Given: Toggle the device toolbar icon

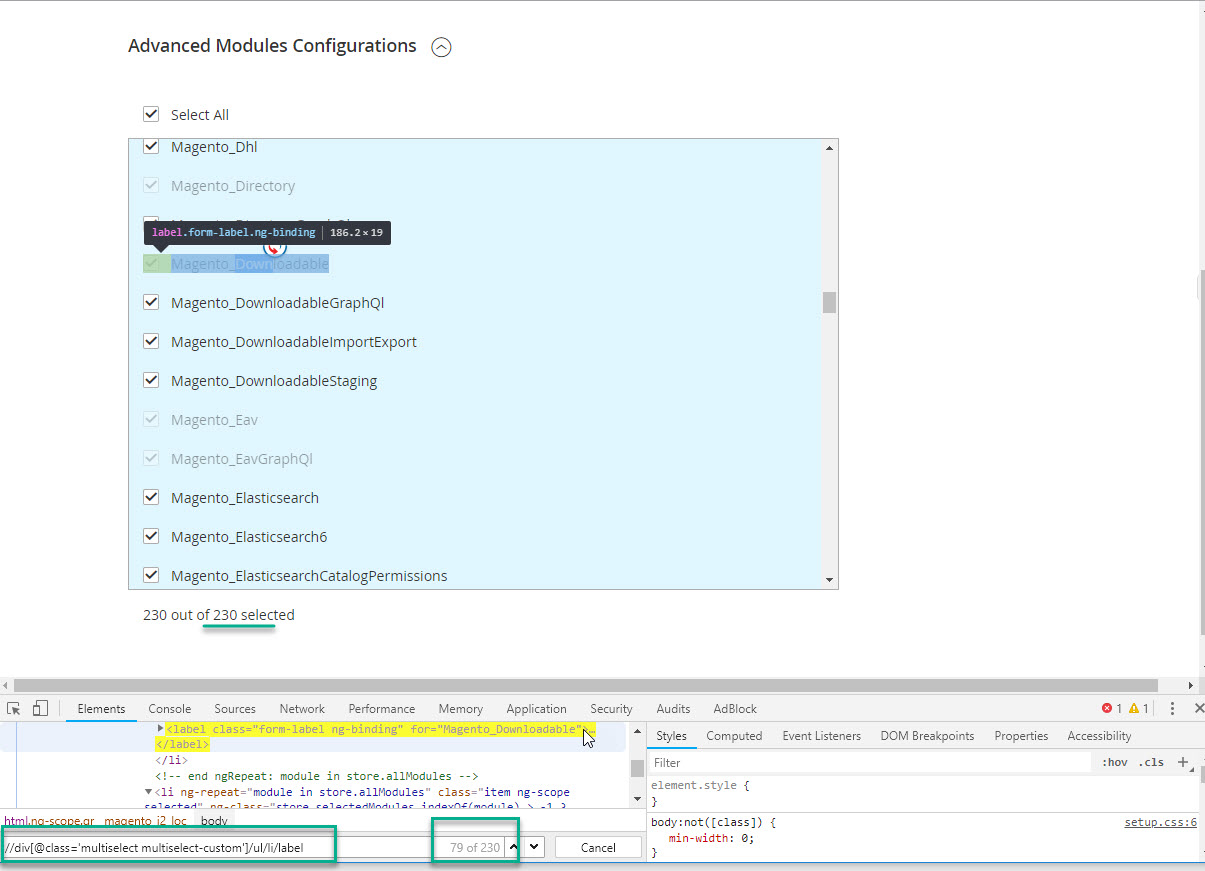Looking at the screenshot, I should tap(40, 708).
